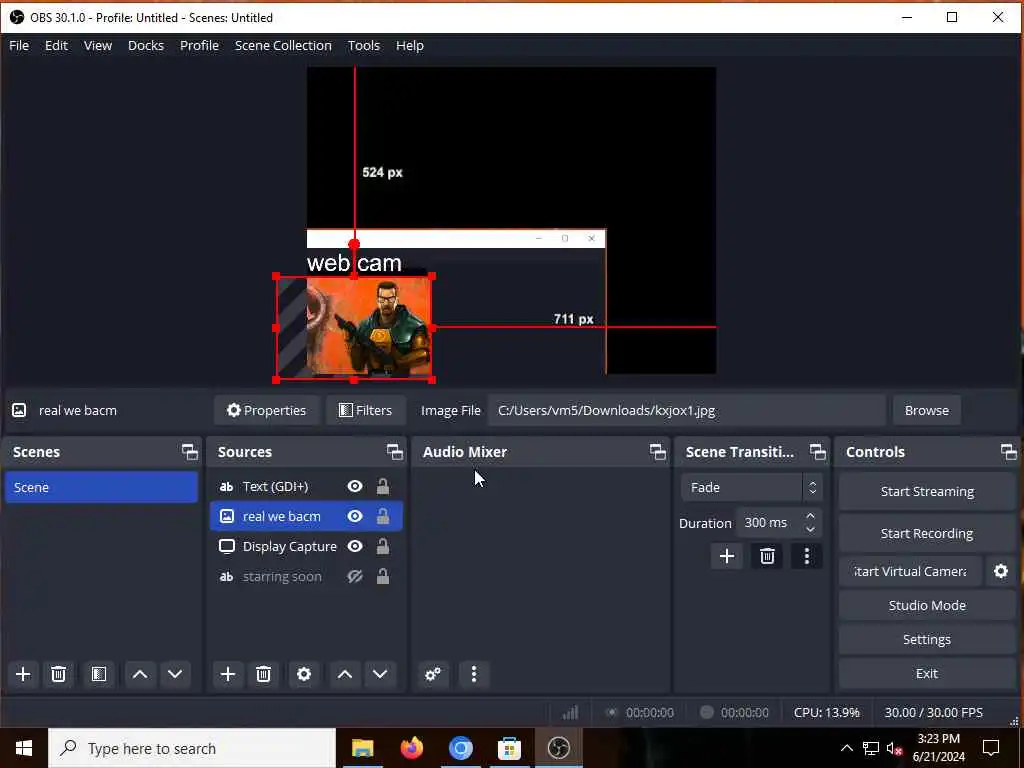Add a new scene with plus icon
This screenshot has width=1024, height=768.
point(23,674)
